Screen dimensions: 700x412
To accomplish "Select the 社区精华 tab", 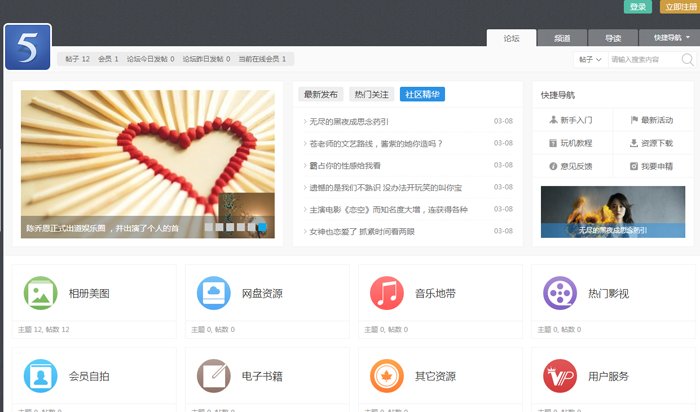I will tap(422, 94).
